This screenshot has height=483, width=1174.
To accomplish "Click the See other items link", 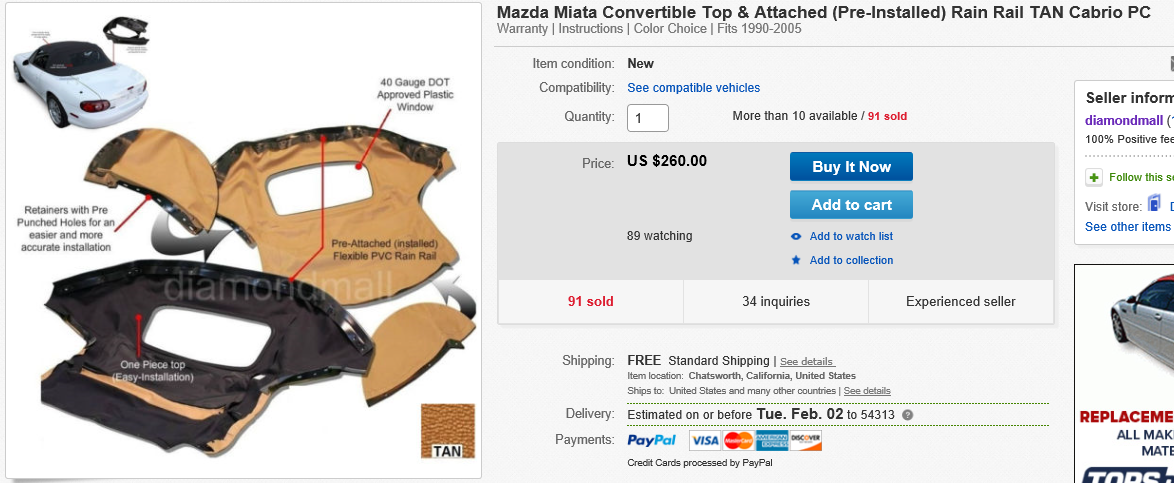I will [x=1127, y=227].
